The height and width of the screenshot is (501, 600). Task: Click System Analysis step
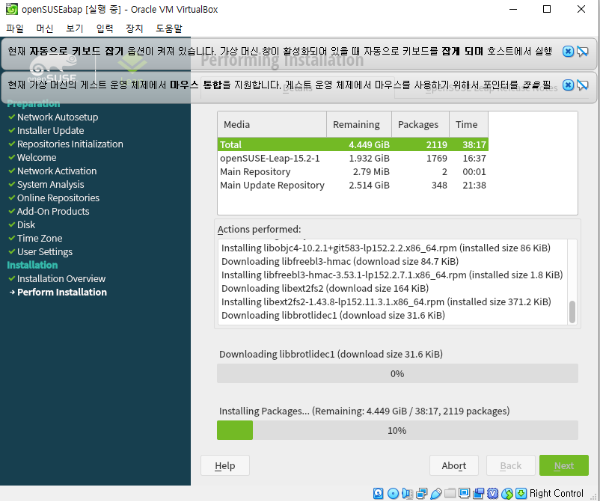tap(51, 184)
